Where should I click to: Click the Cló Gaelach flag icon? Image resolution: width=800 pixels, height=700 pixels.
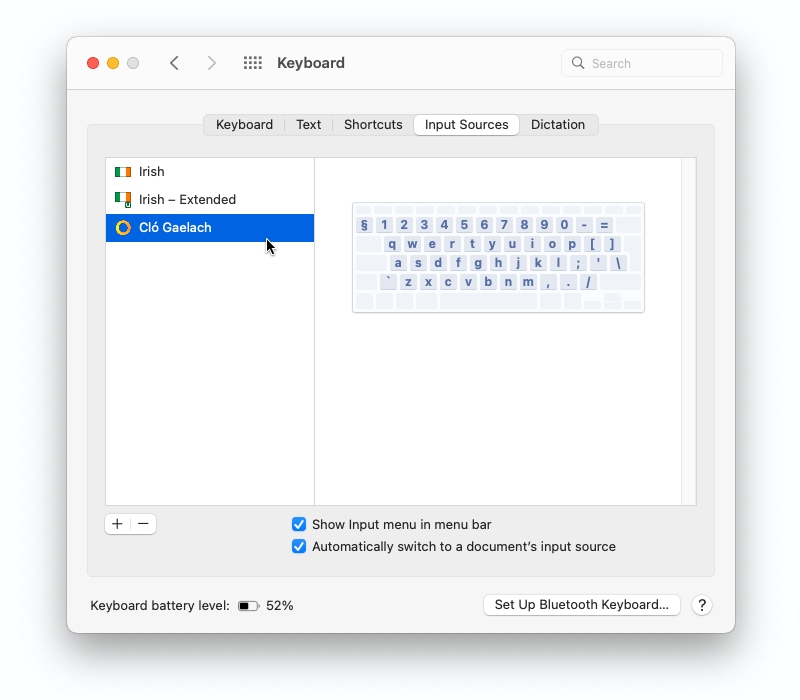coord(122,227)
